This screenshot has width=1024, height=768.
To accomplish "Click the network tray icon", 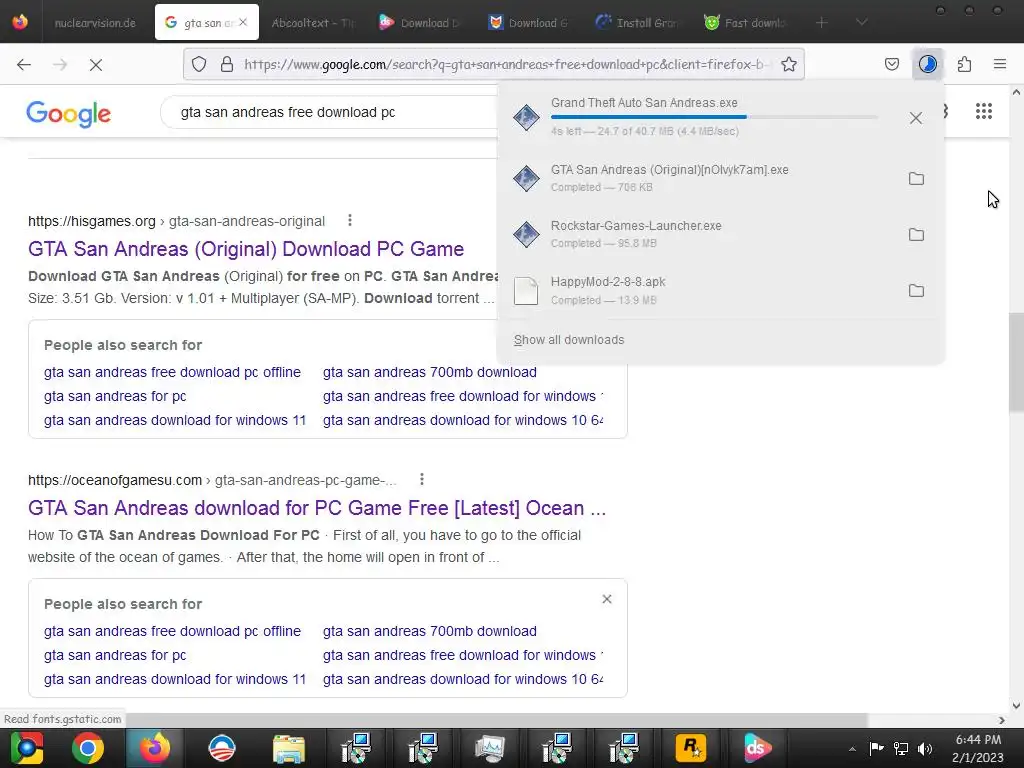I will (901, 748).
